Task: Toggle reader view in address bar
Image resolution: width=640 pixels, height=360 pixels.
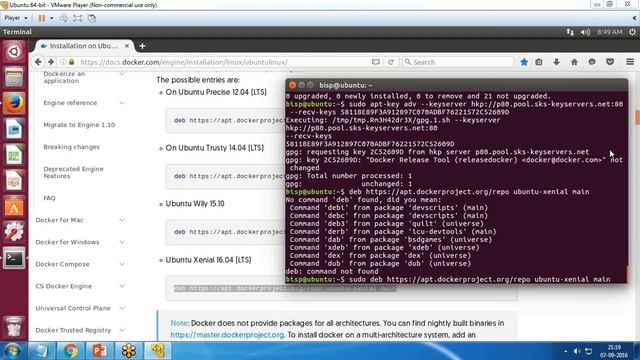Action: tap(376, 62)
